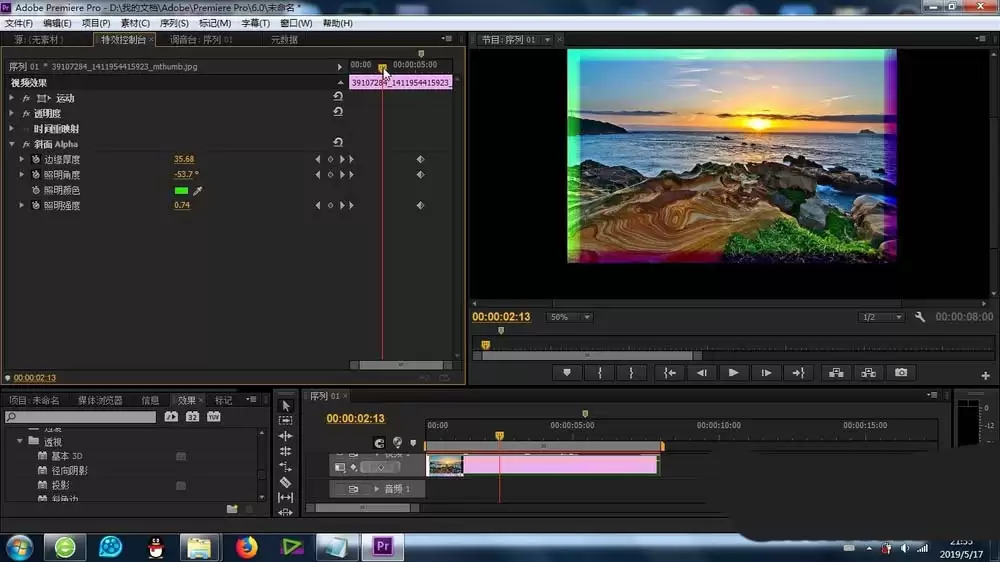Screen dimensions: 1000x562
Task: Reset the 运动 effect parameters
Action: pyautogui.click(x=338, y=97)
